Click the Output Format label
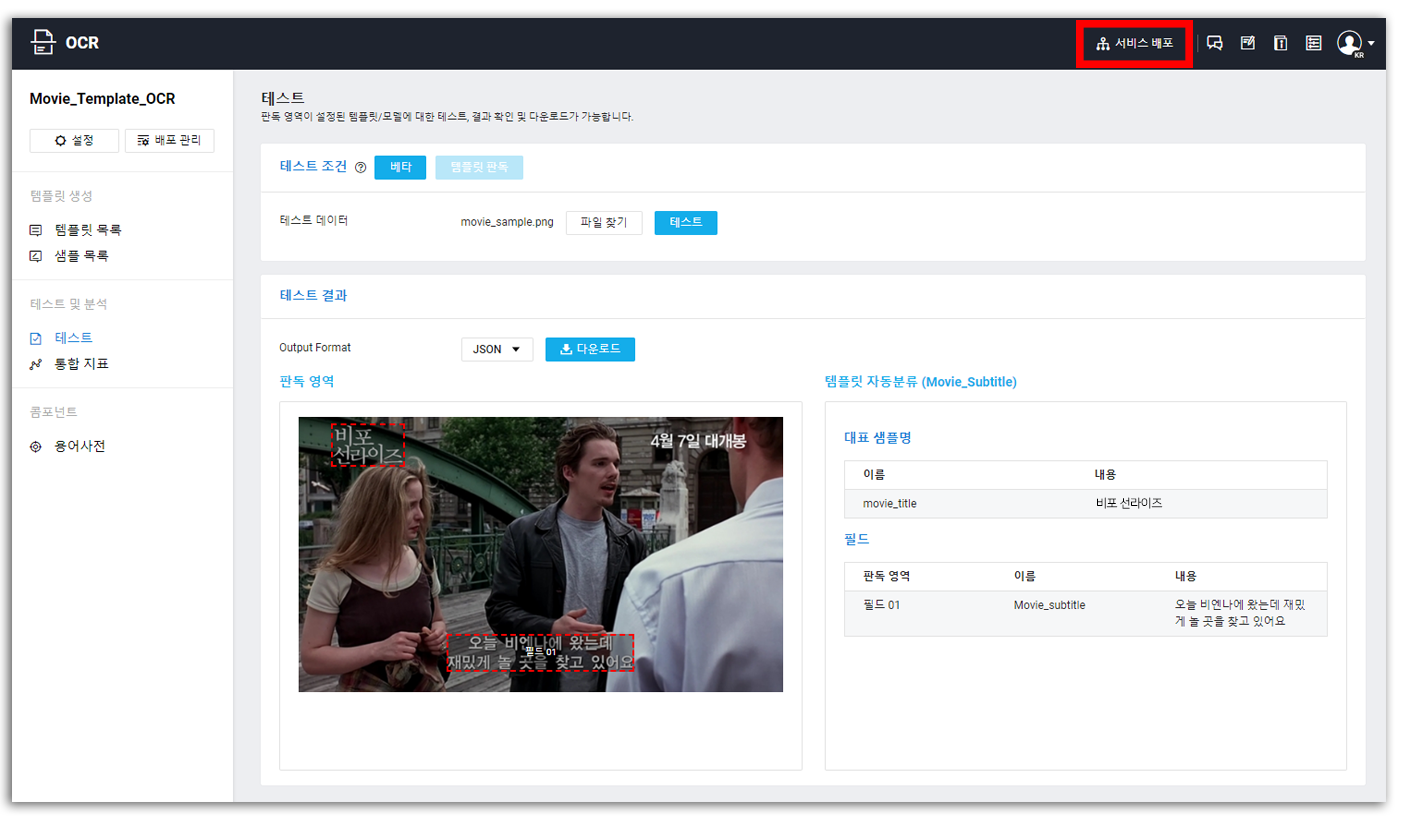1402x816 pixels. [x=315, y=348]
